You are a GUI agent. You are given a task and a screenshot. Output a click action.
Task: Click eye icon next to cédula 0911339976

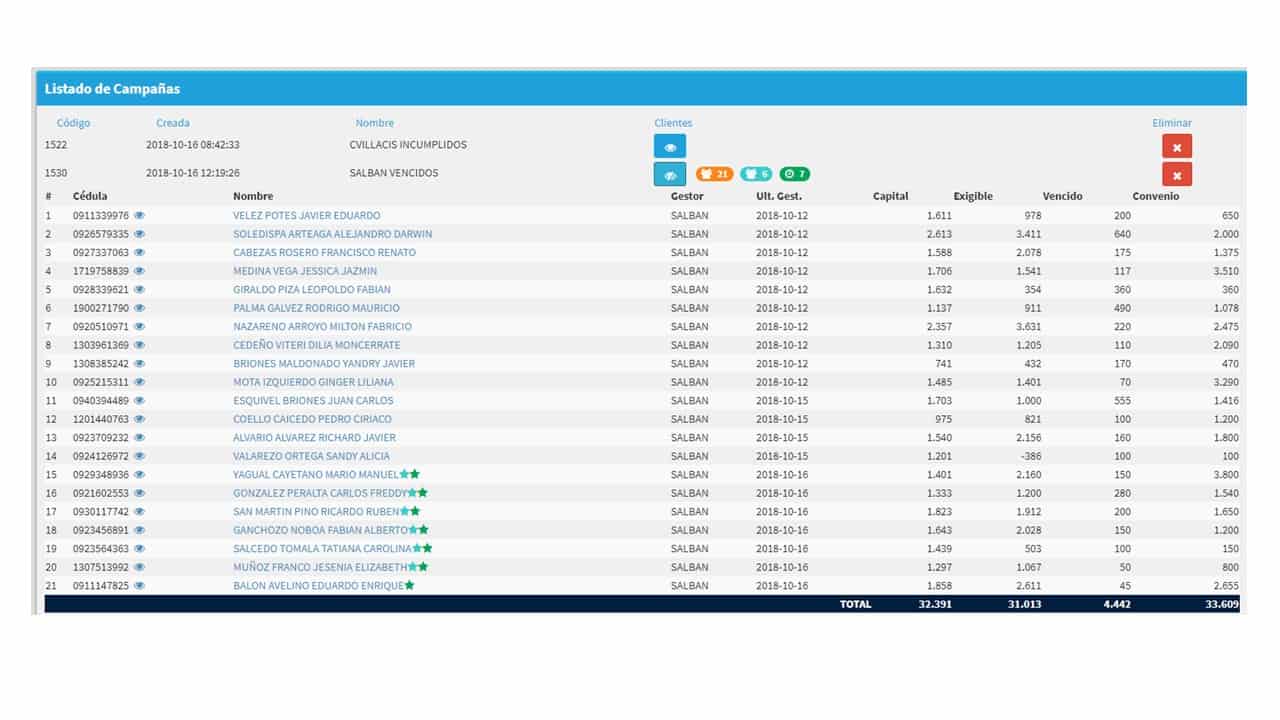[x=140, y=216]
